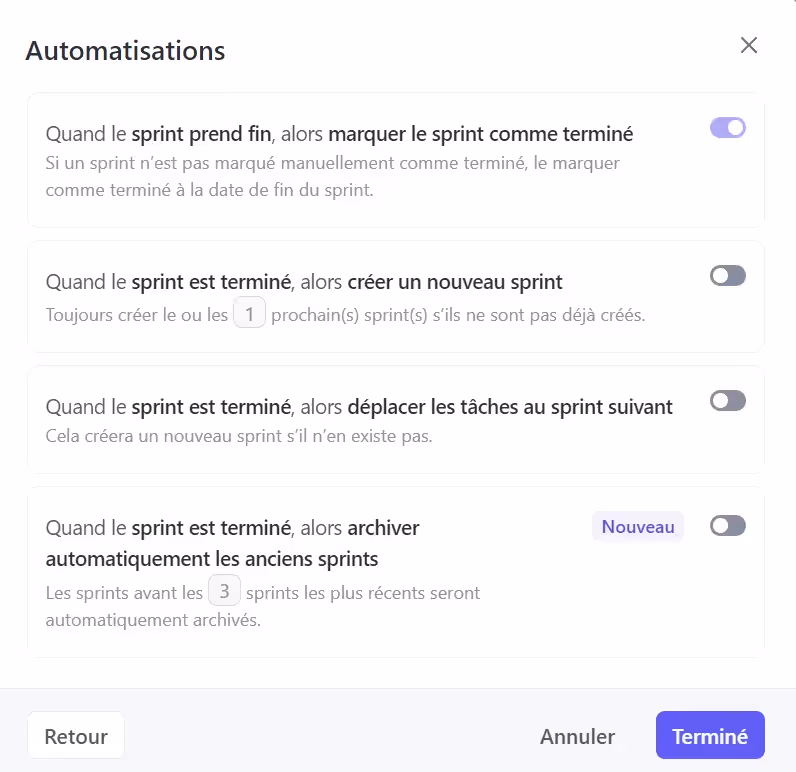This screenshot has width=796, height=772.
Task: Turn on moving tasks to next sprint
Action: [727, 401]
